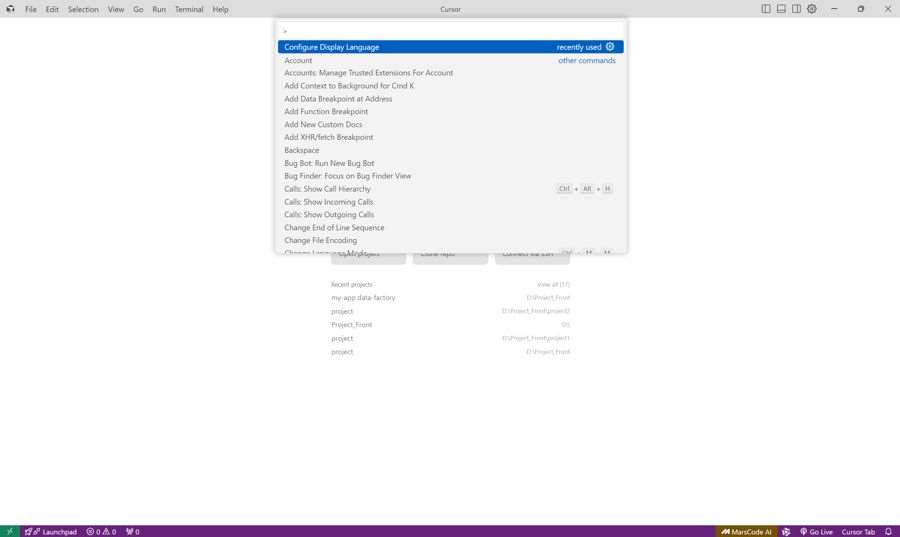Open the View menu

pyautogui.click(x=116, y=9)
